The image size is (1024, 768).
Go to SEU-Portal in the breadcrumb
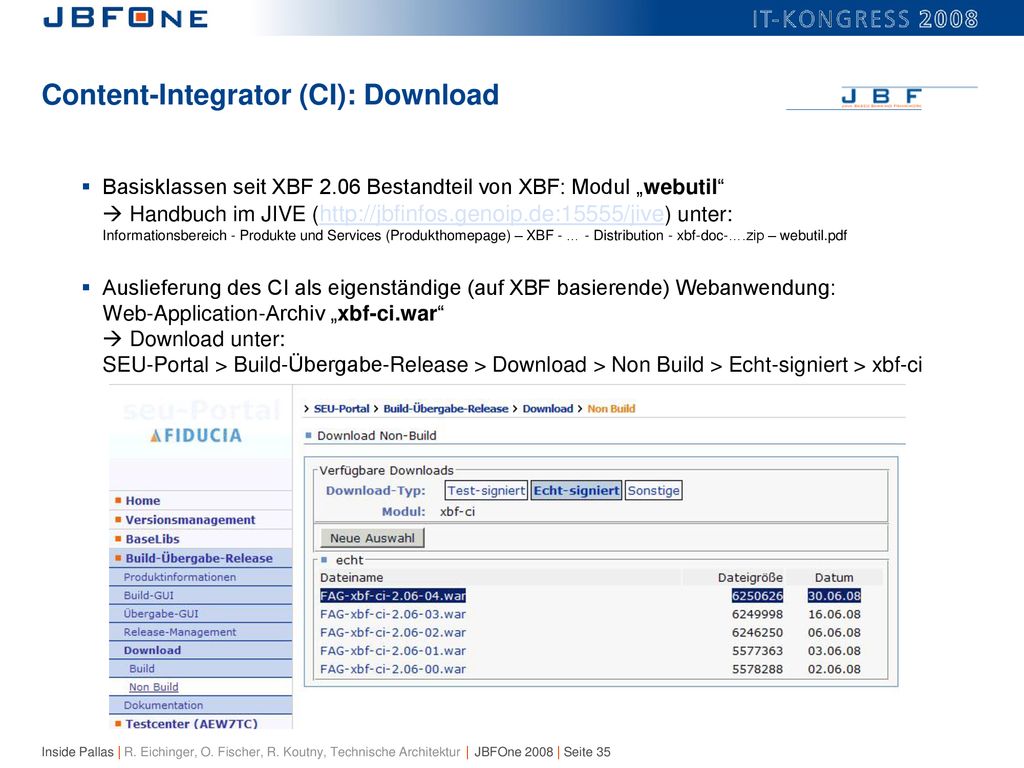click(342, 409)
